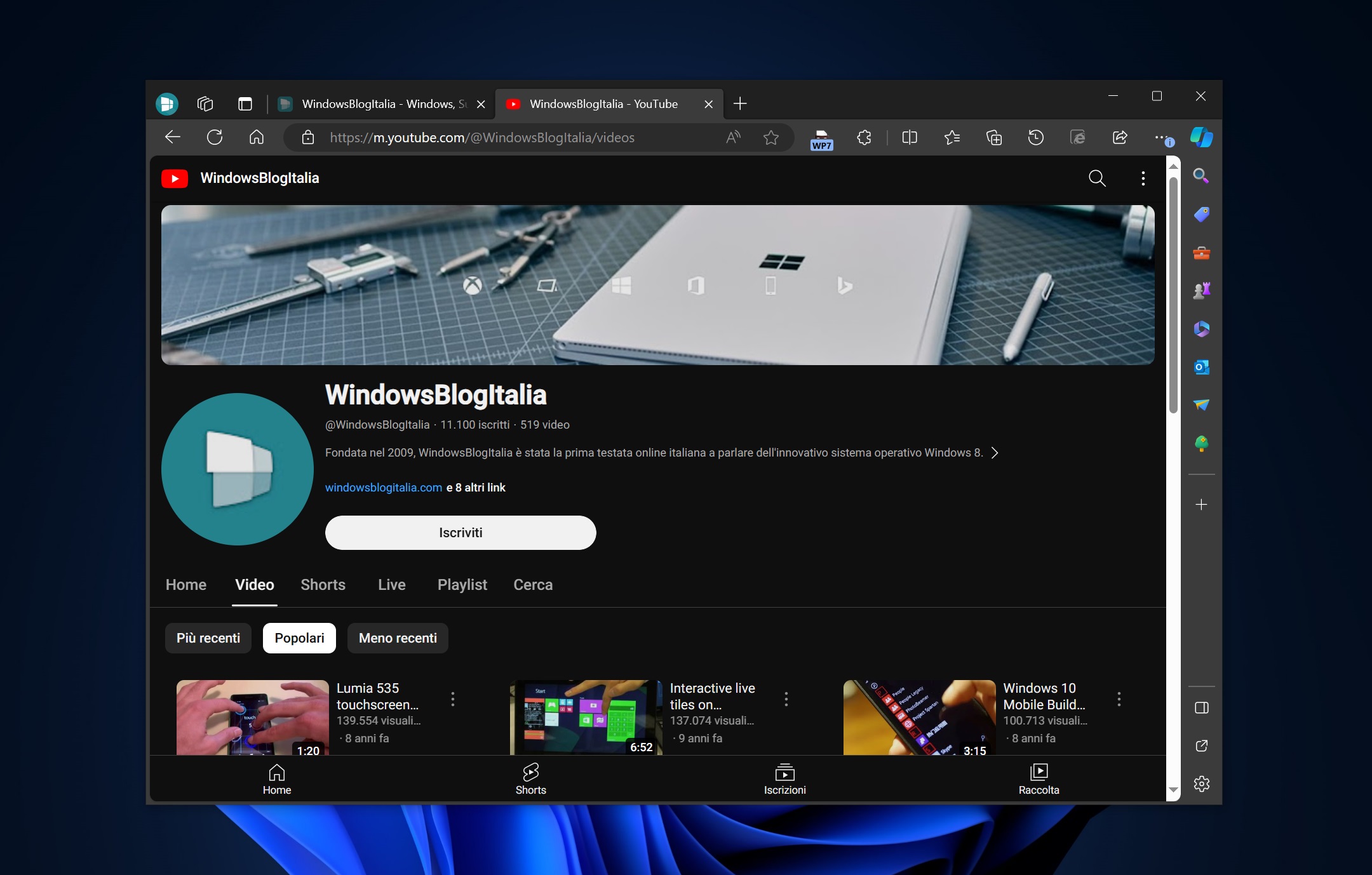This screenshot has width=1372, height=875.
Task: Open the Share icon in toolbar
Action: (x=1120, y=137)
